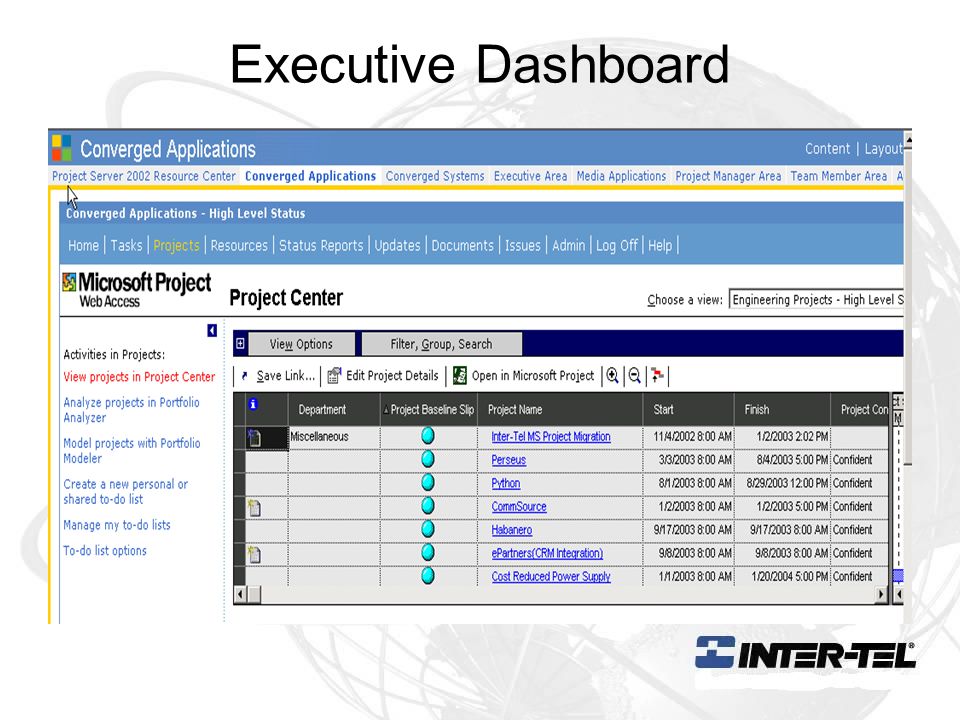960x720 pixels.
Task: Click the information column header icon
Action: (x=253, y=404)
